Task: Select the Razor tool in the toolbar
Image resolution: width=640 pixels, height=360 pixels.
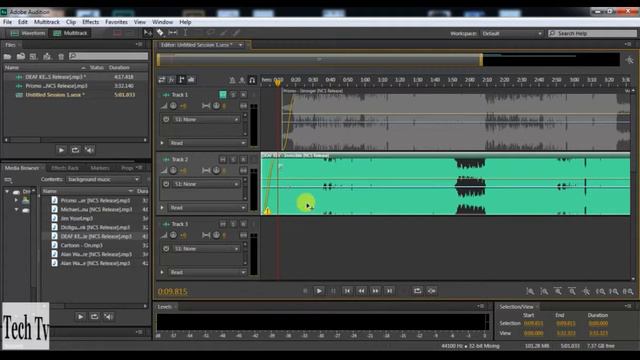Action: (x=160, y=33)
